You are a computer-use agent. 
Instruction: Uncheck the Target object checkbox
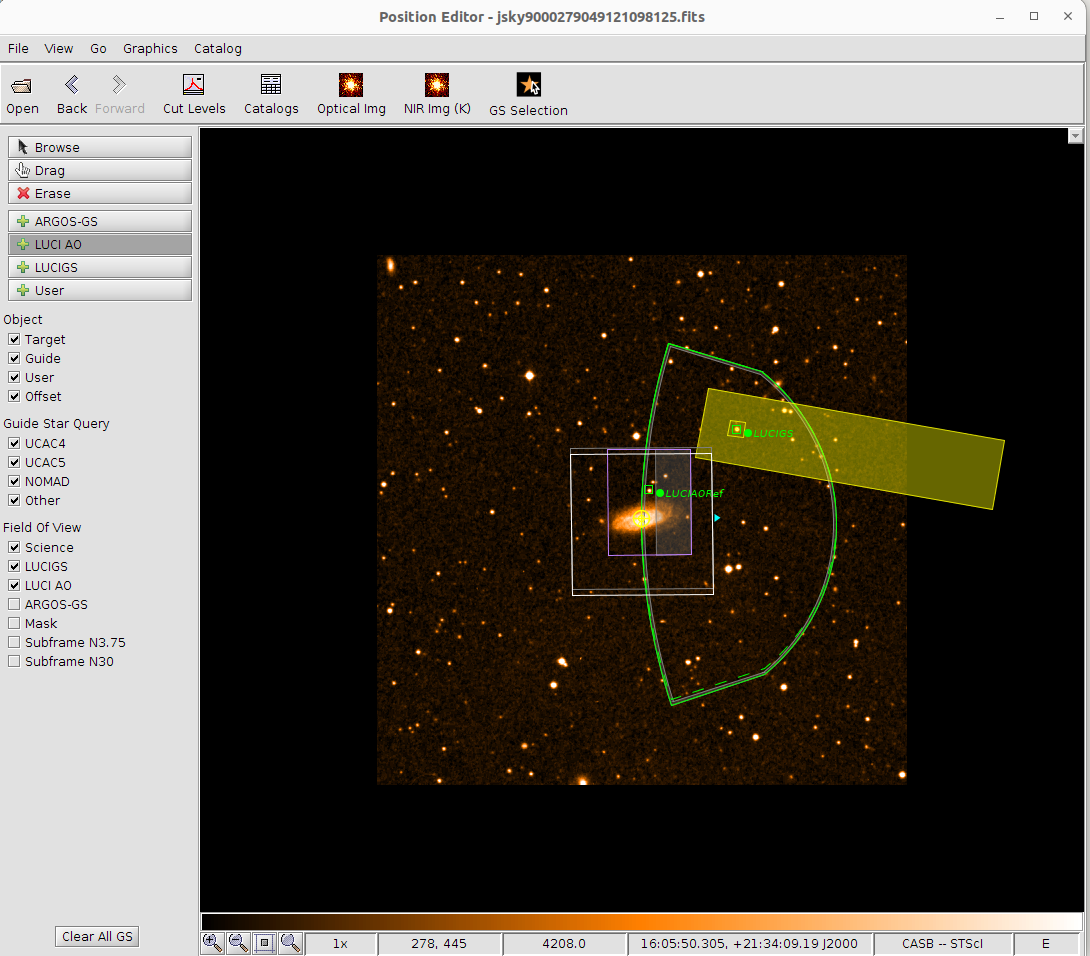click(14, 340)
